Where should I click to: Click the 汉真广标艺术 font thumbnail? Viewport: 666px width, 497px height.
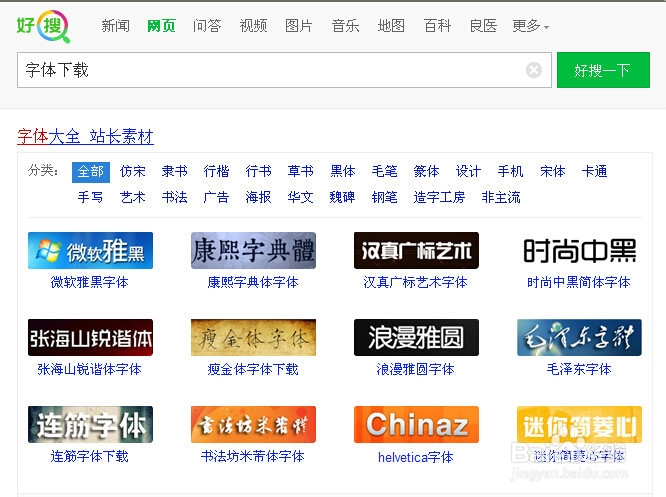click(416, 250)
